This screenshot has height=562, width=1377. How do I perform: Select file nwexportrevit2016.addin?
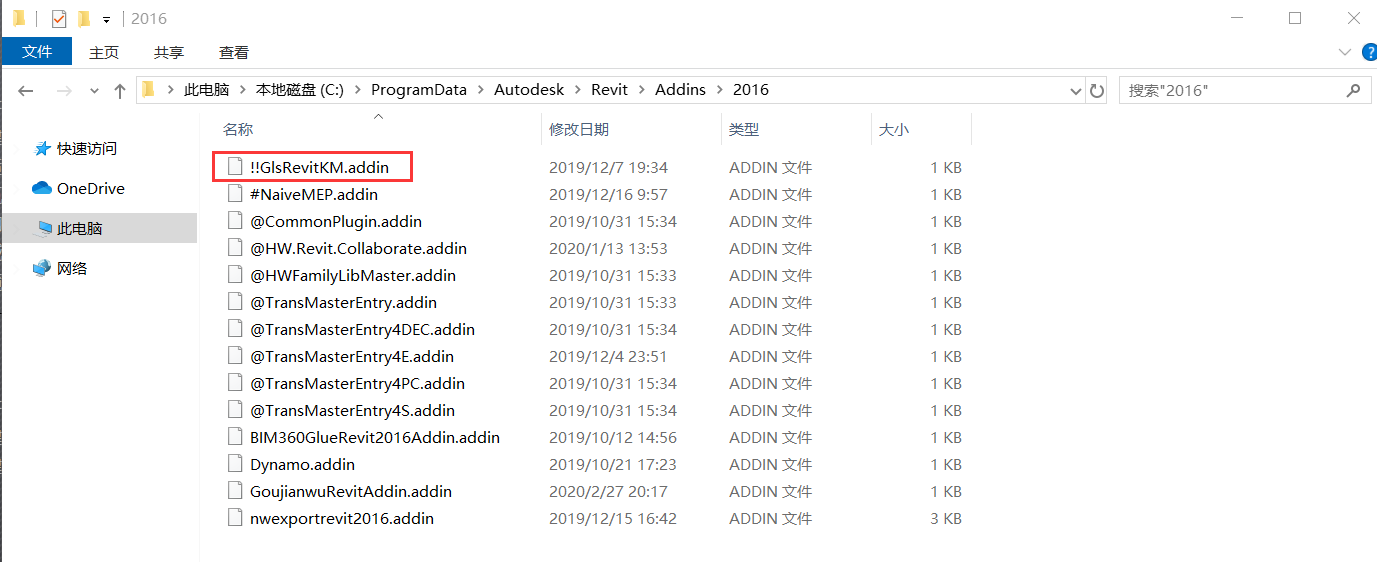click(342, 518)
